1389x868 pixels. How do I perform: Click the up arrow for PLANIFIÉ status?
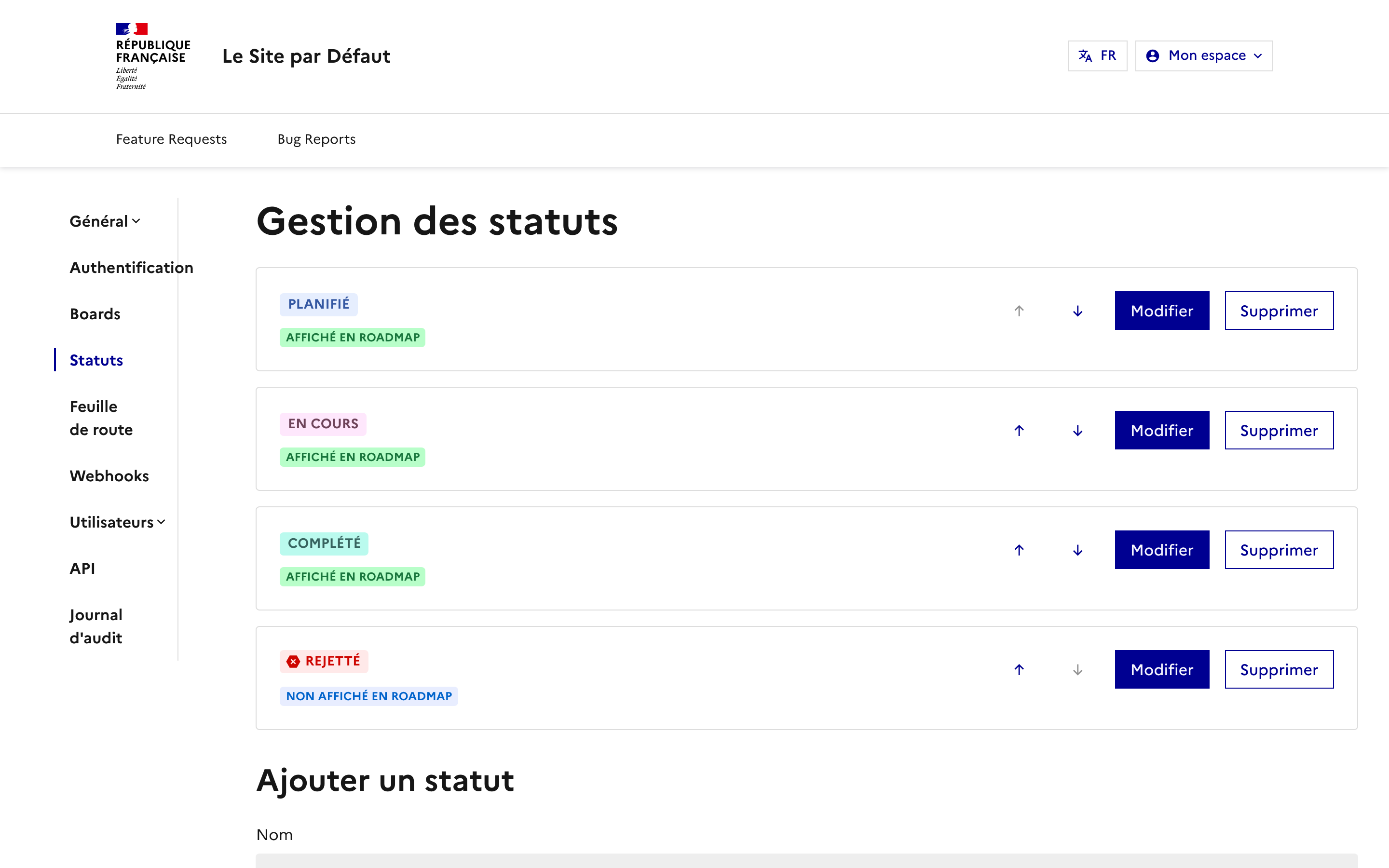coord(1019,311)
